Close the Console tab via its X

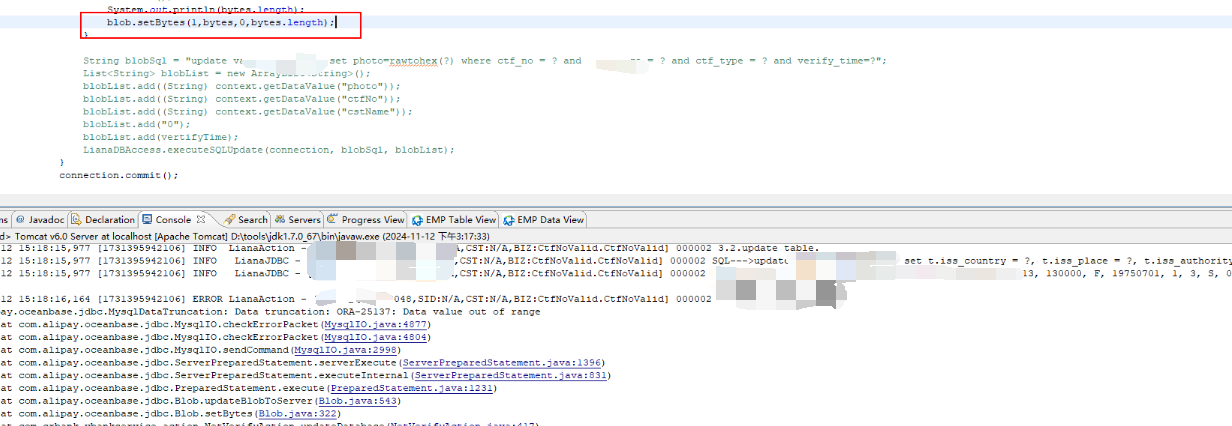(201, 220)
